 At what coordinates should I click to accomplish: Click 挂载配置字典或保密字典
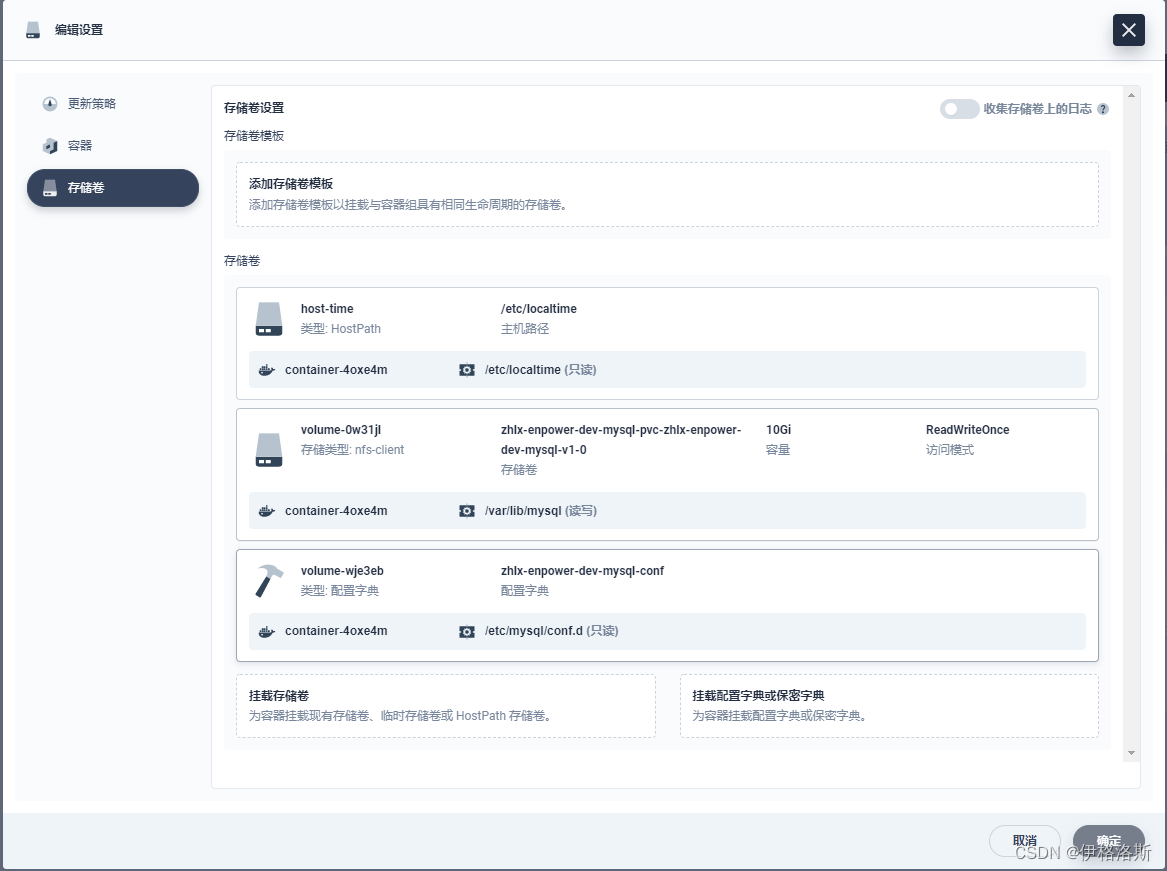point(889,705)
